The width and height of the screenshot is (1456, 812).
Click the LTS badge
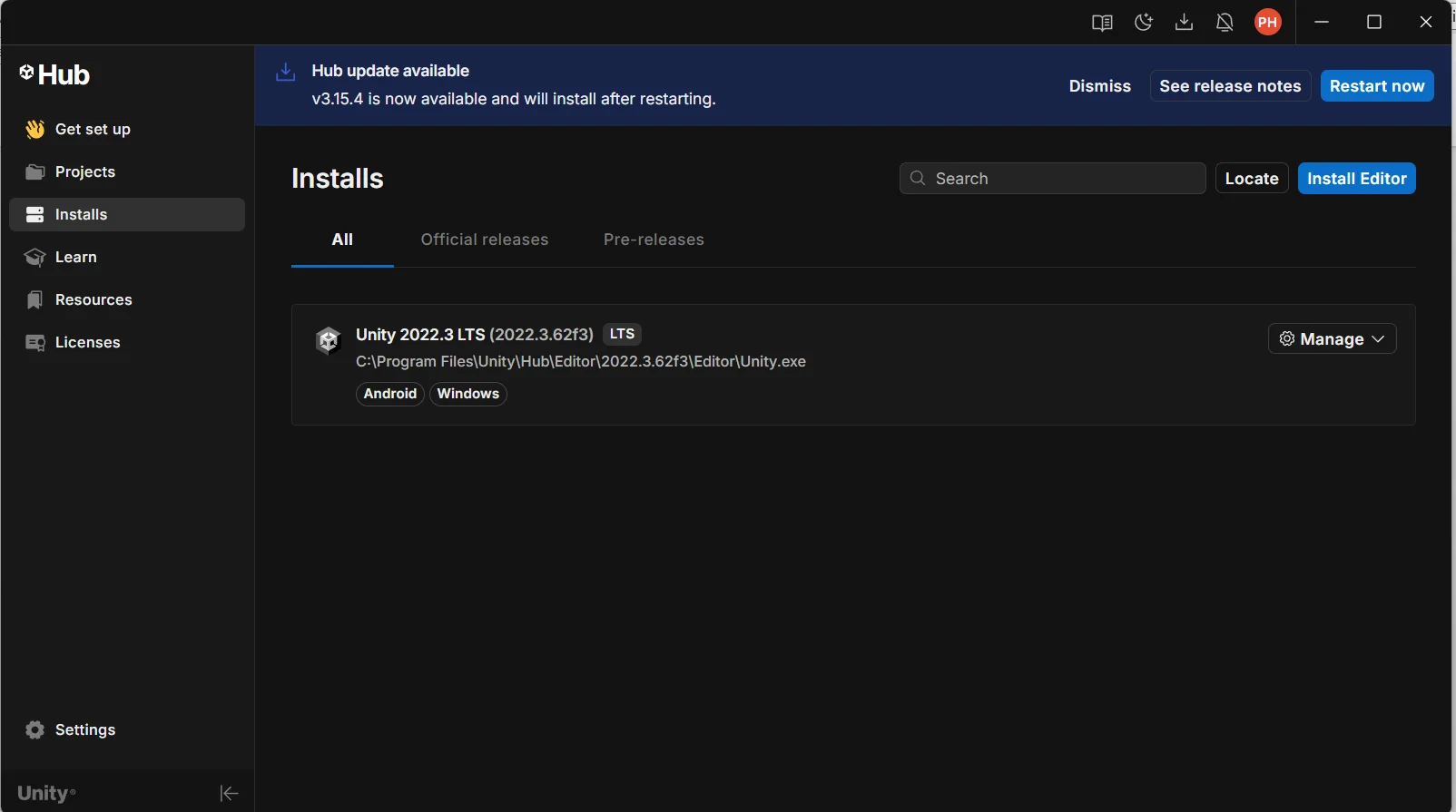pos(622,334)
